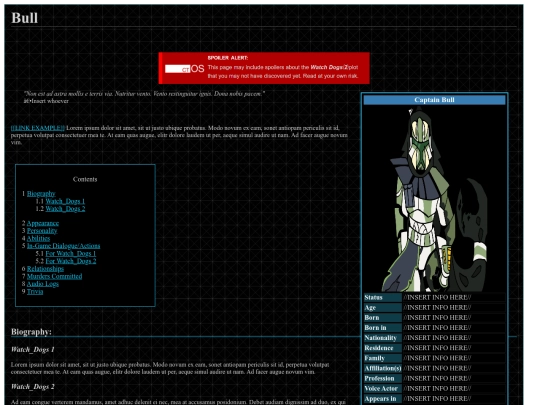Viewport: 540px width, 405px height.
Task: Jump to Relationships section
Action: tap(45, 269)
